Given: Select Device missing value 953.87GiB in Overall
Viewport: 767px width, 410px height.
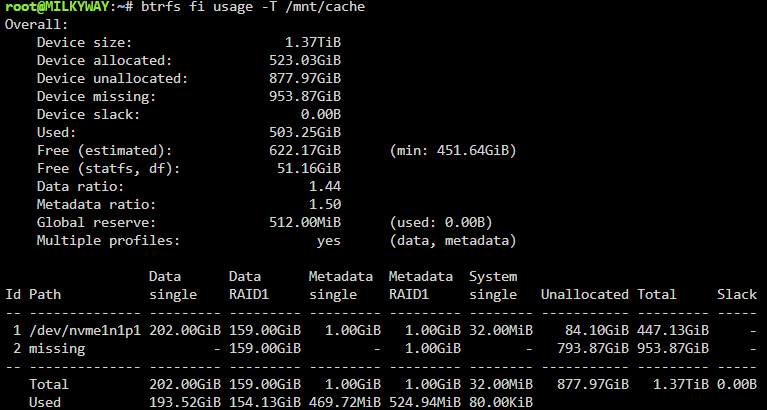Looking at the screenshot, I should pyautogui.click(x=305, y=96).
